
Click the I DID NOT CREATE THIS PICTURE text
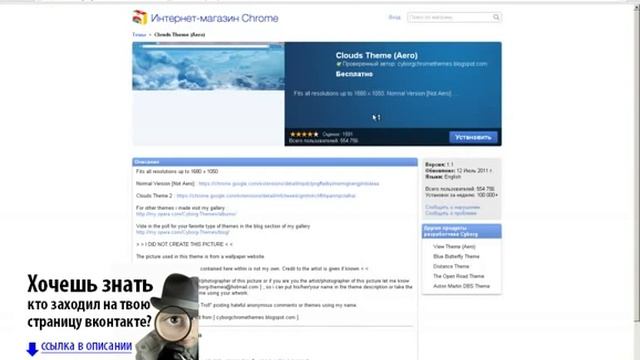[x=184, y=244]
